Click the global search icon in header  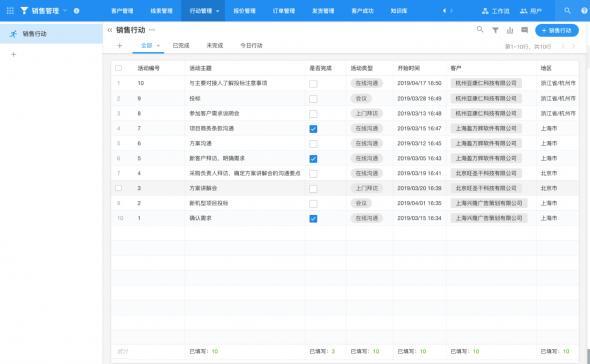567,11
